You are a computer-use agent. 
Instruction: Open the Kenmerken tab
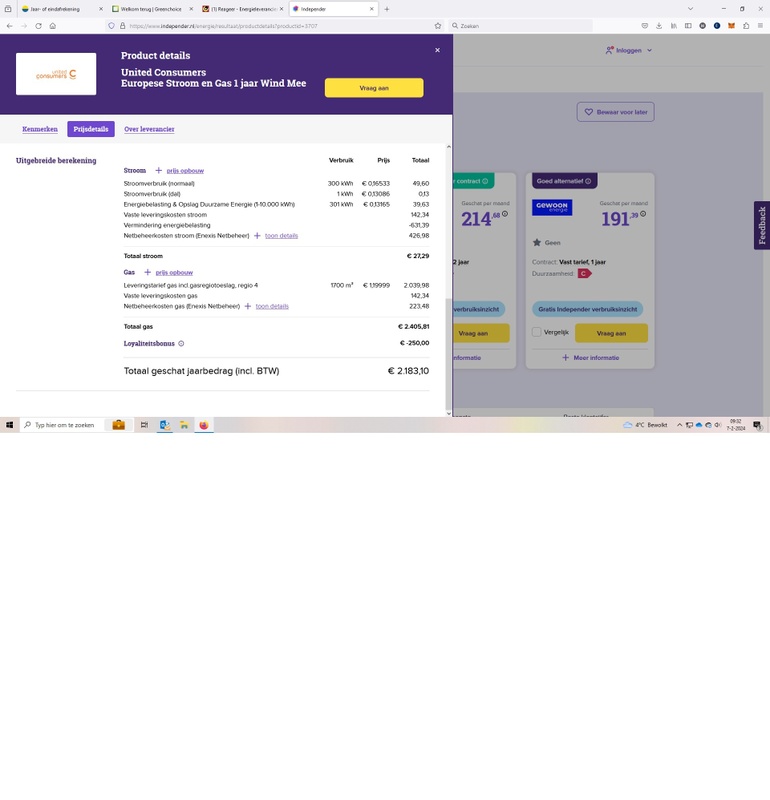(40, 129)
